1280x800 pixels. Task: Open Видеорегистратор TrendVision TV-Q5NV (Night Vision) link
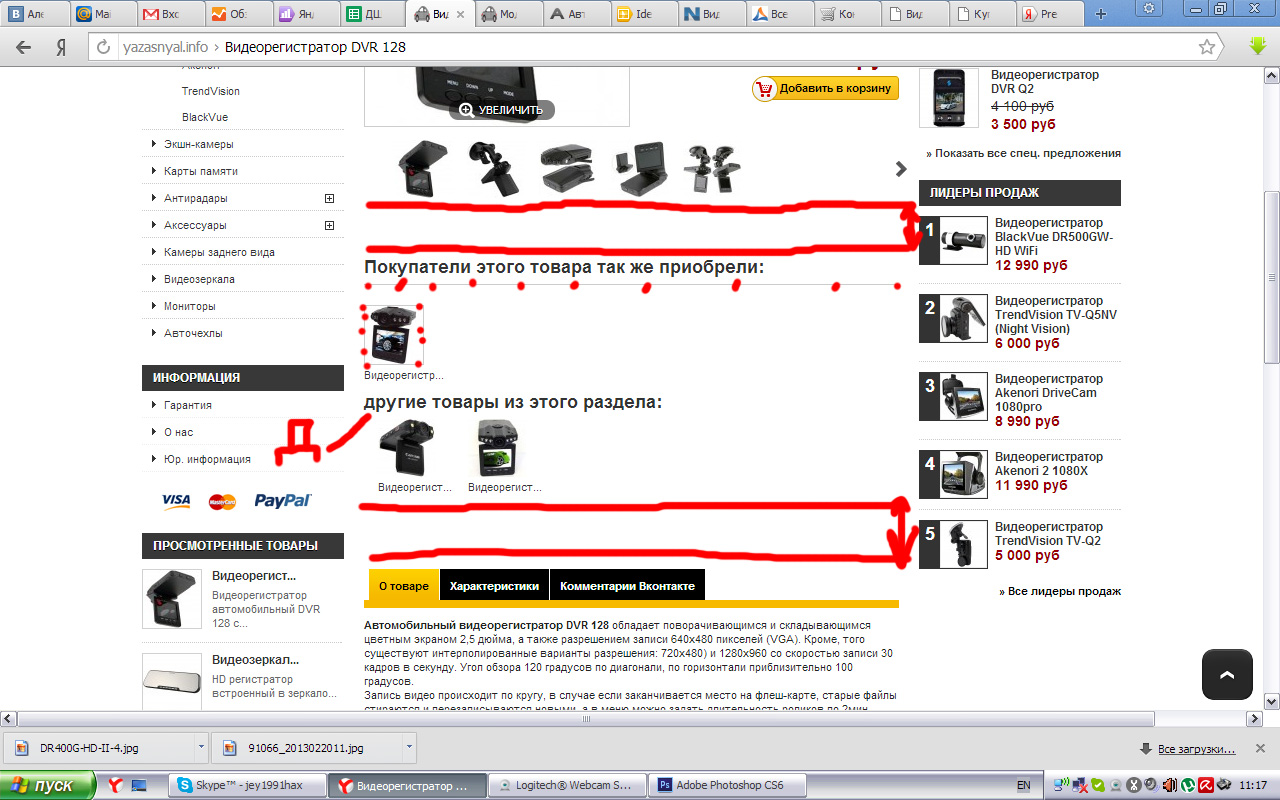(x=1056, y=314)
